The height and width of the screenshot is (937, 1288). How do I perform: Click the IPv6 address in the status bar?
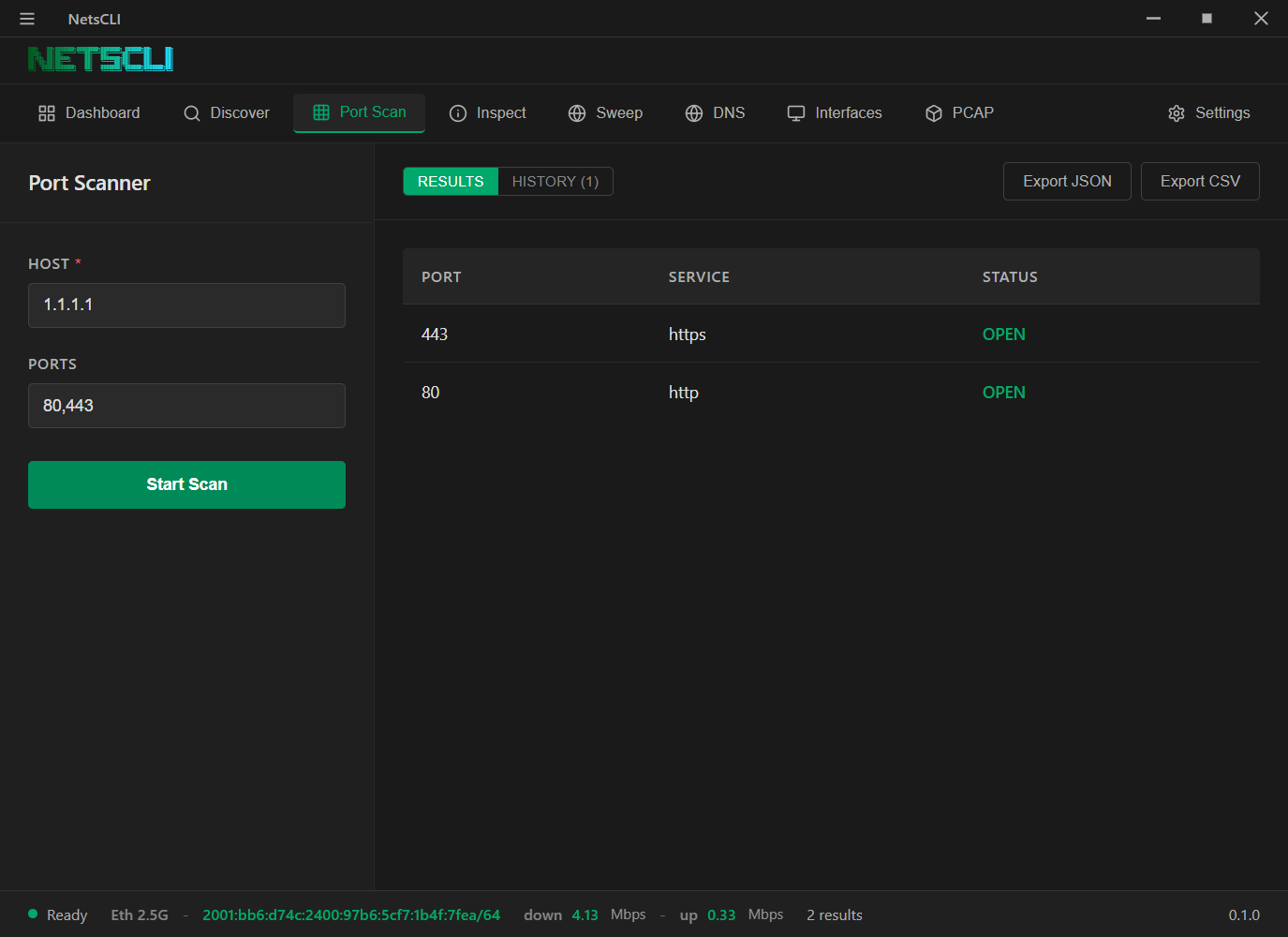(350, 915)
